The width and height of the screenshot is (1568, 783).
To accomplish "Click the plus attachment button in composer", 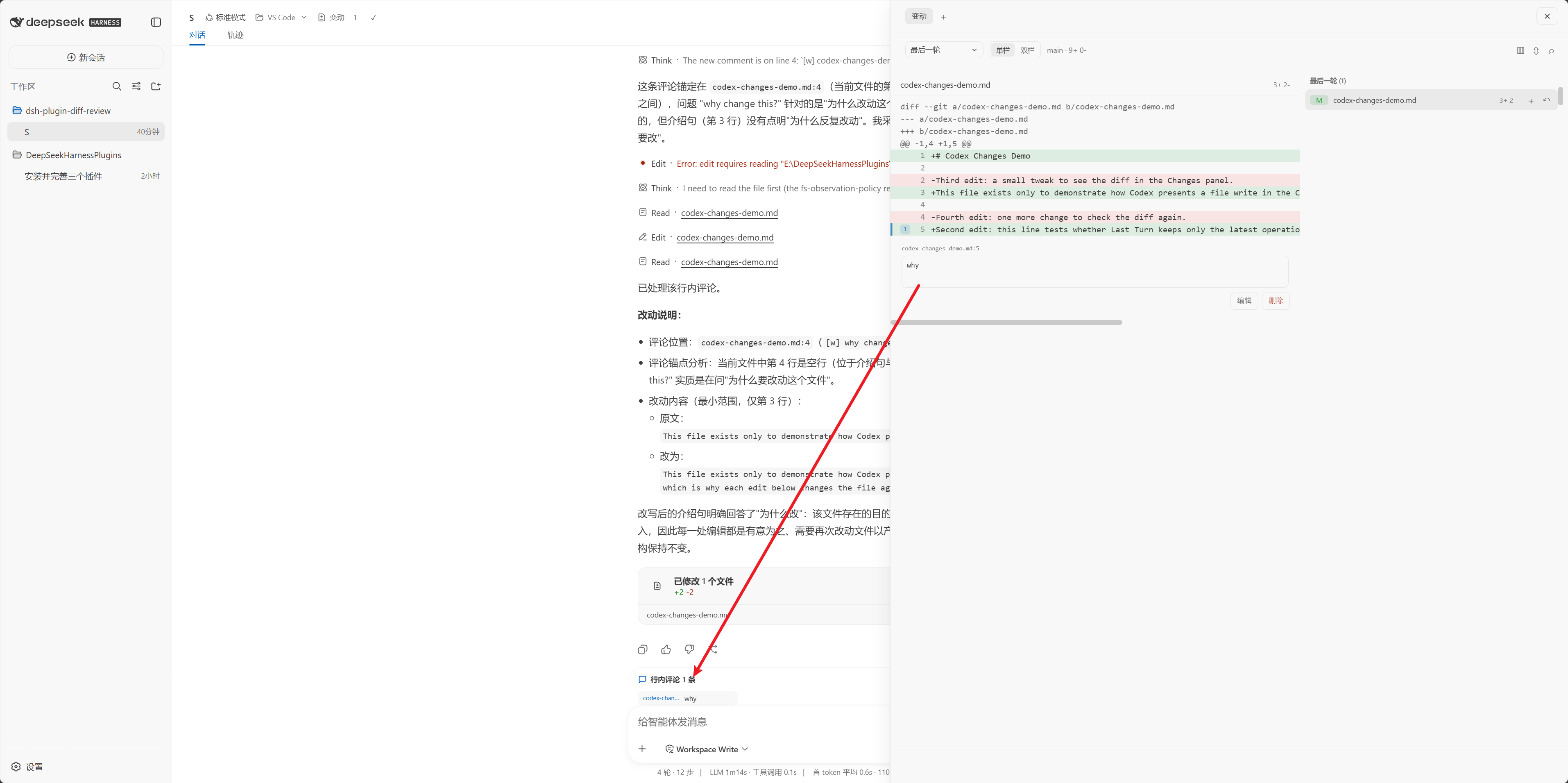I will click(642, 749).
